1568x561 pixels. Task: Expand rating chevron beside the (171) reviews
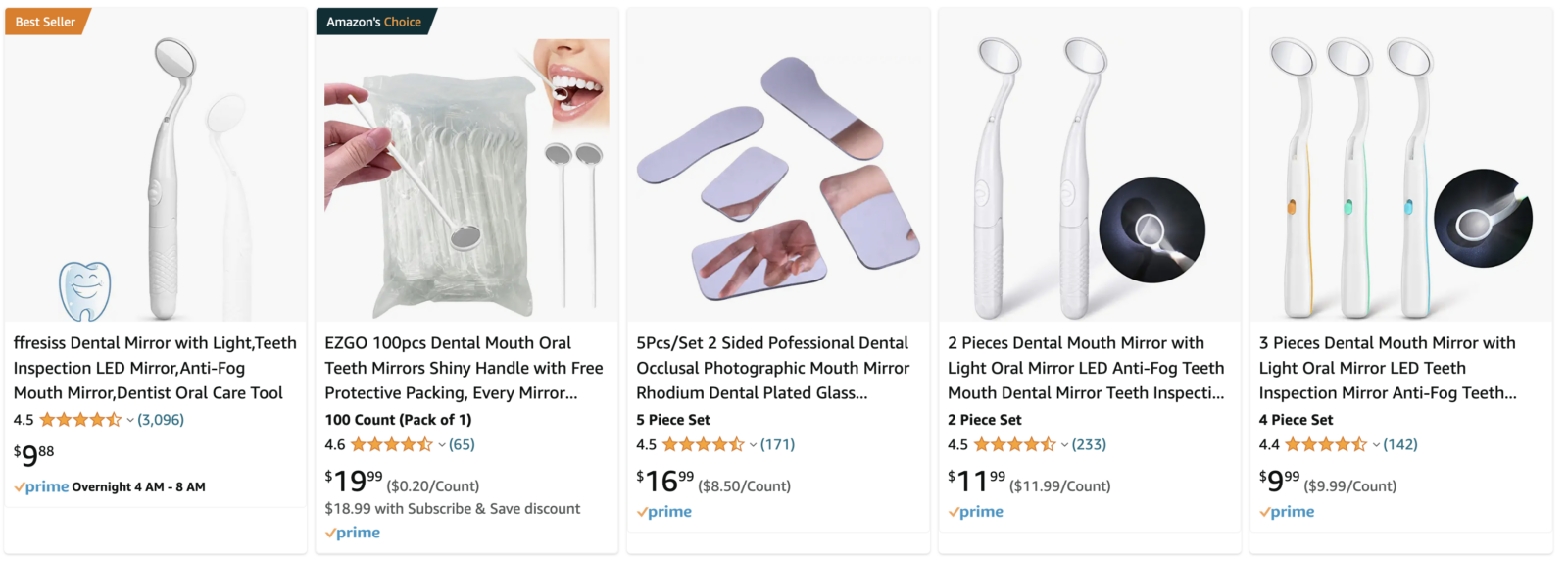(753, 445)
